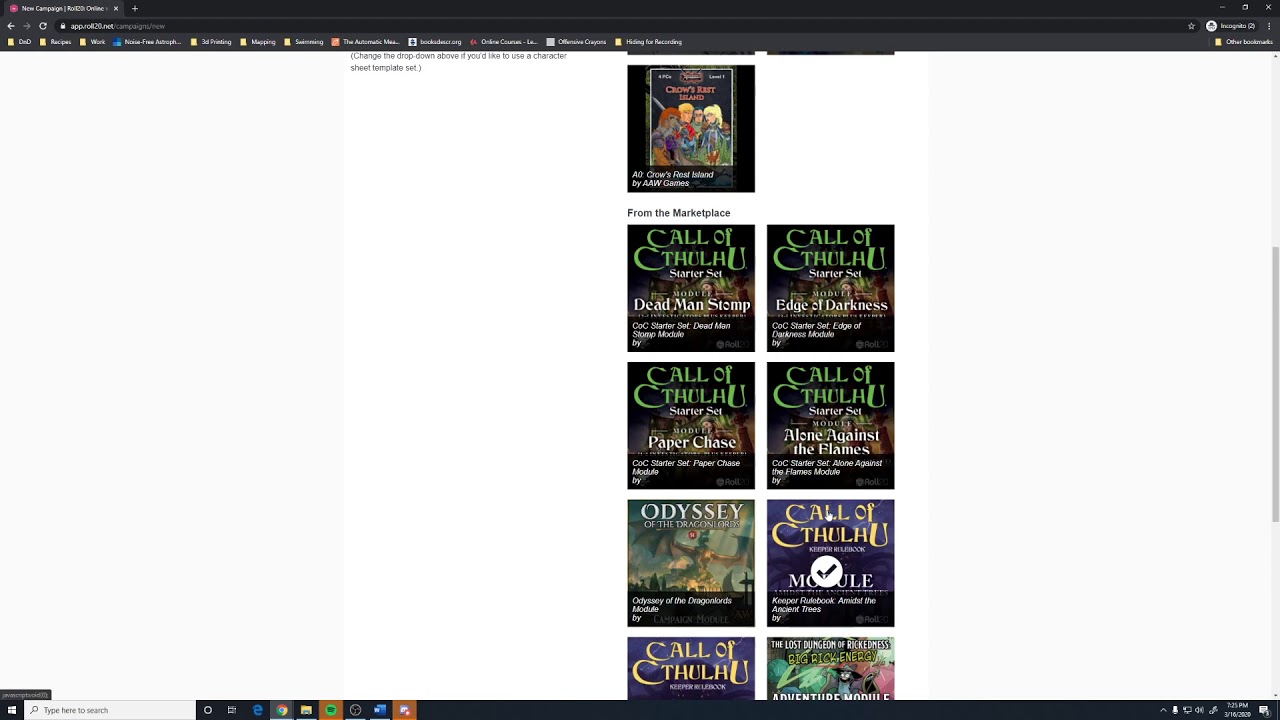Select the Lost Dungeon of Rickedness module
Viewport: 1280px width, 720px height.
pos(830,668)
